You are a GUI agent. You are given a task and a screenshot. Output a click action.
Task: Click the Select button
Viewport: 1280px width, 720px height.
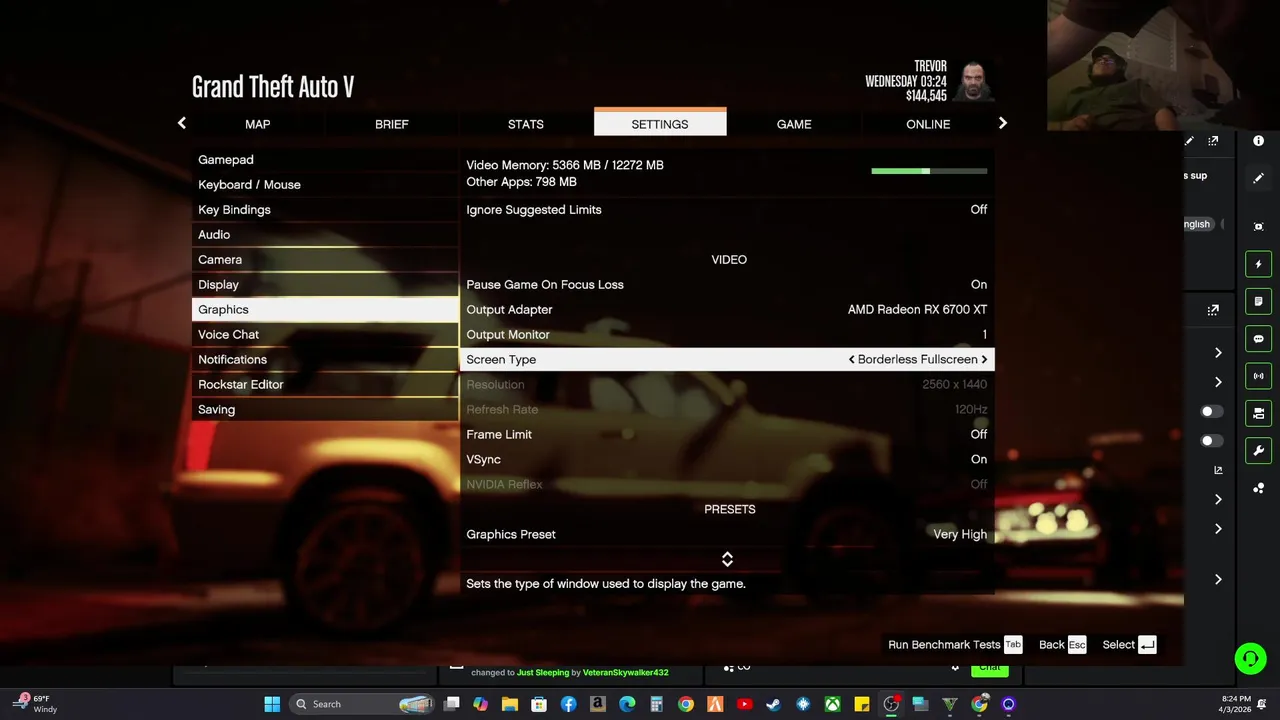tap(1129, 645)
